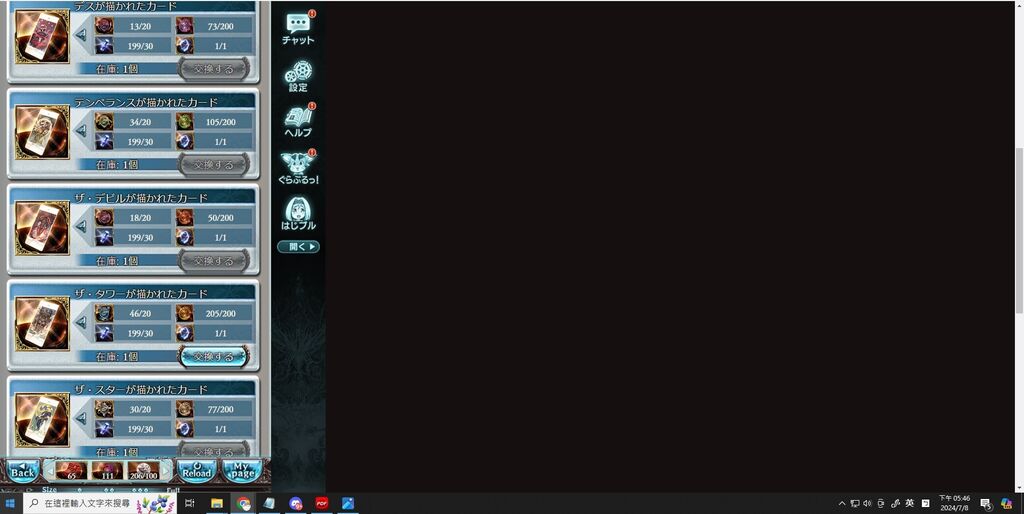
Task: Open the taskbar clock showing 下午 05:46
Action: coord(954,503)
